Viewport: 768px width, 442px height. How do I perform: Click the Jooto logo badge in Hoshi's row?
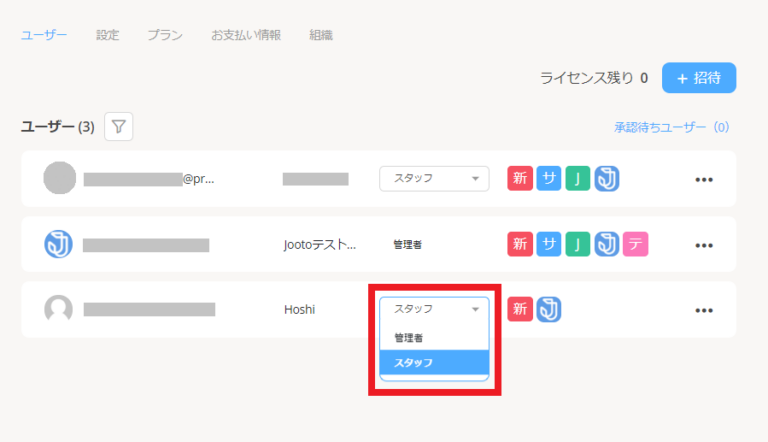[548, 309]
